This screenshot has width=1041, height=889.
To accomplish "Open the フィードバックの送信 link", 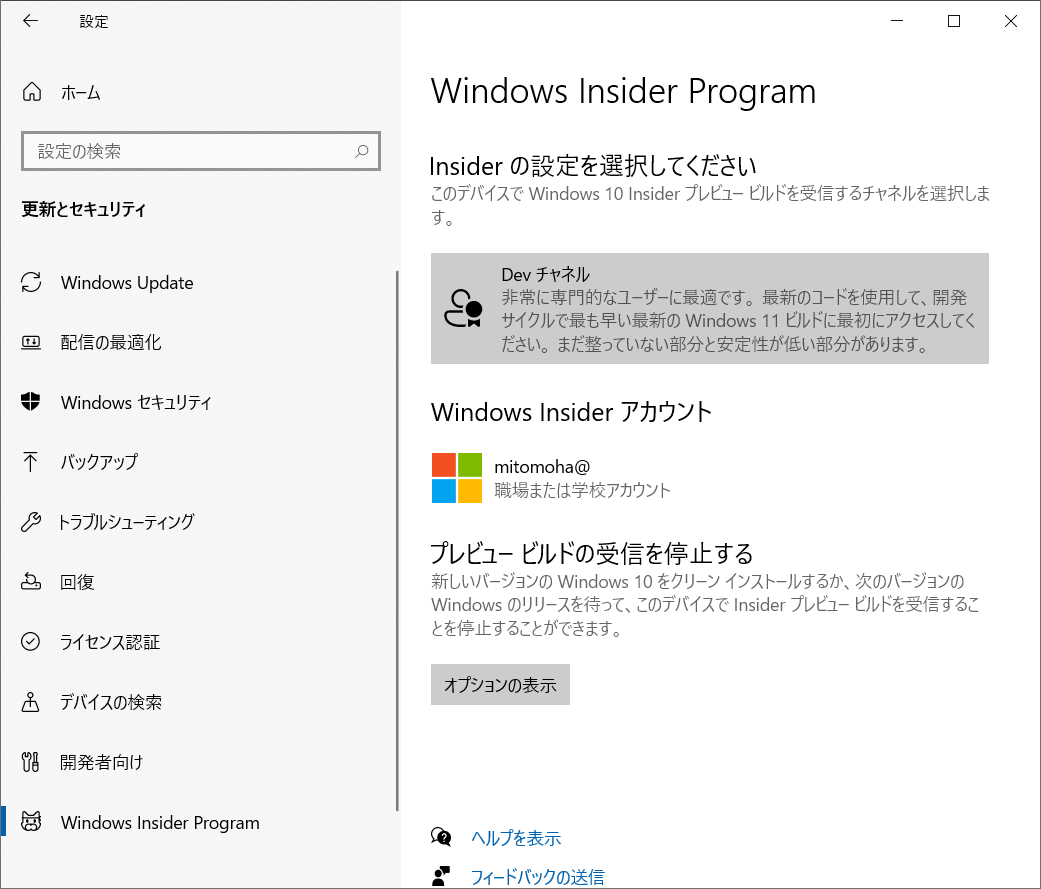I will pyautogui.click(x=537, y=877).
